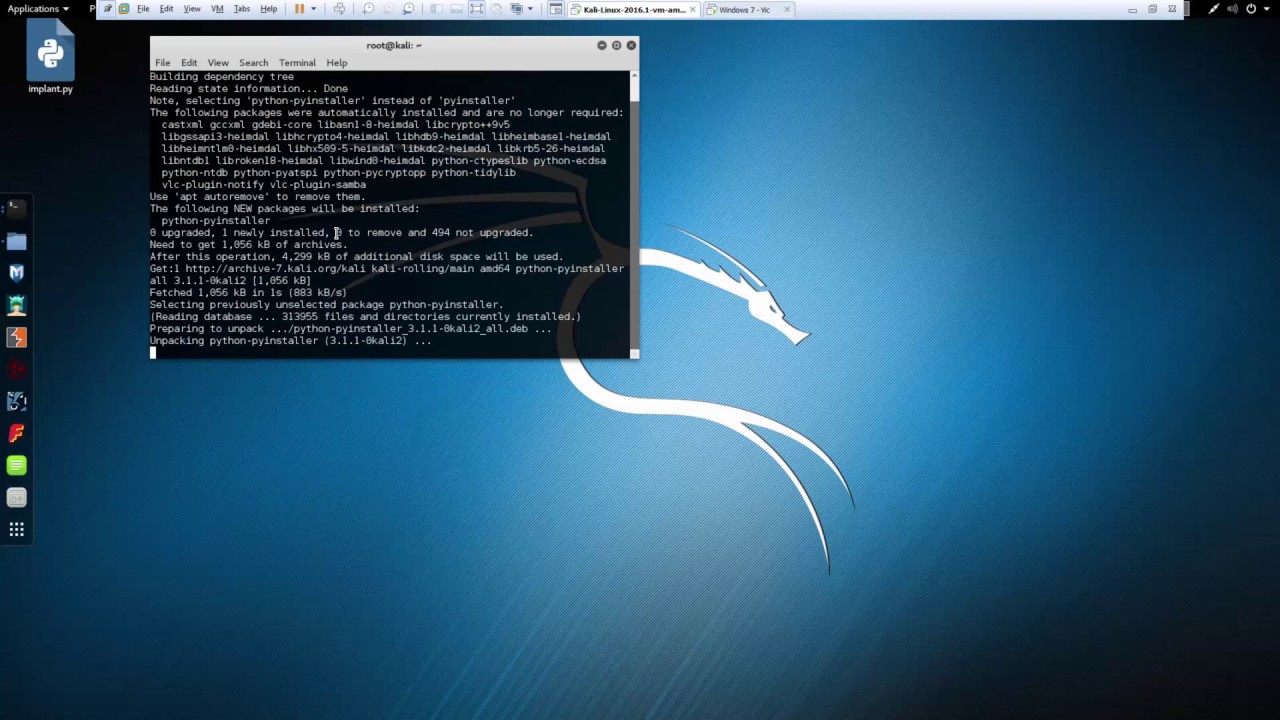Viewport: 1280px width, 720px height.
Task: Close the root@kali terminal window
Action: click(x=631, y=45)
